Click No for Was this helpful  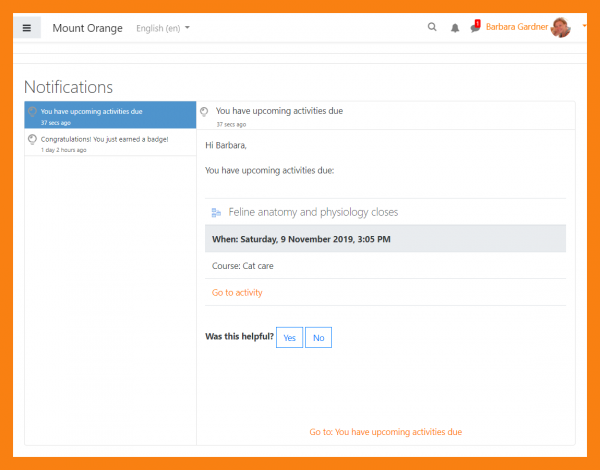tap(318, 338)
